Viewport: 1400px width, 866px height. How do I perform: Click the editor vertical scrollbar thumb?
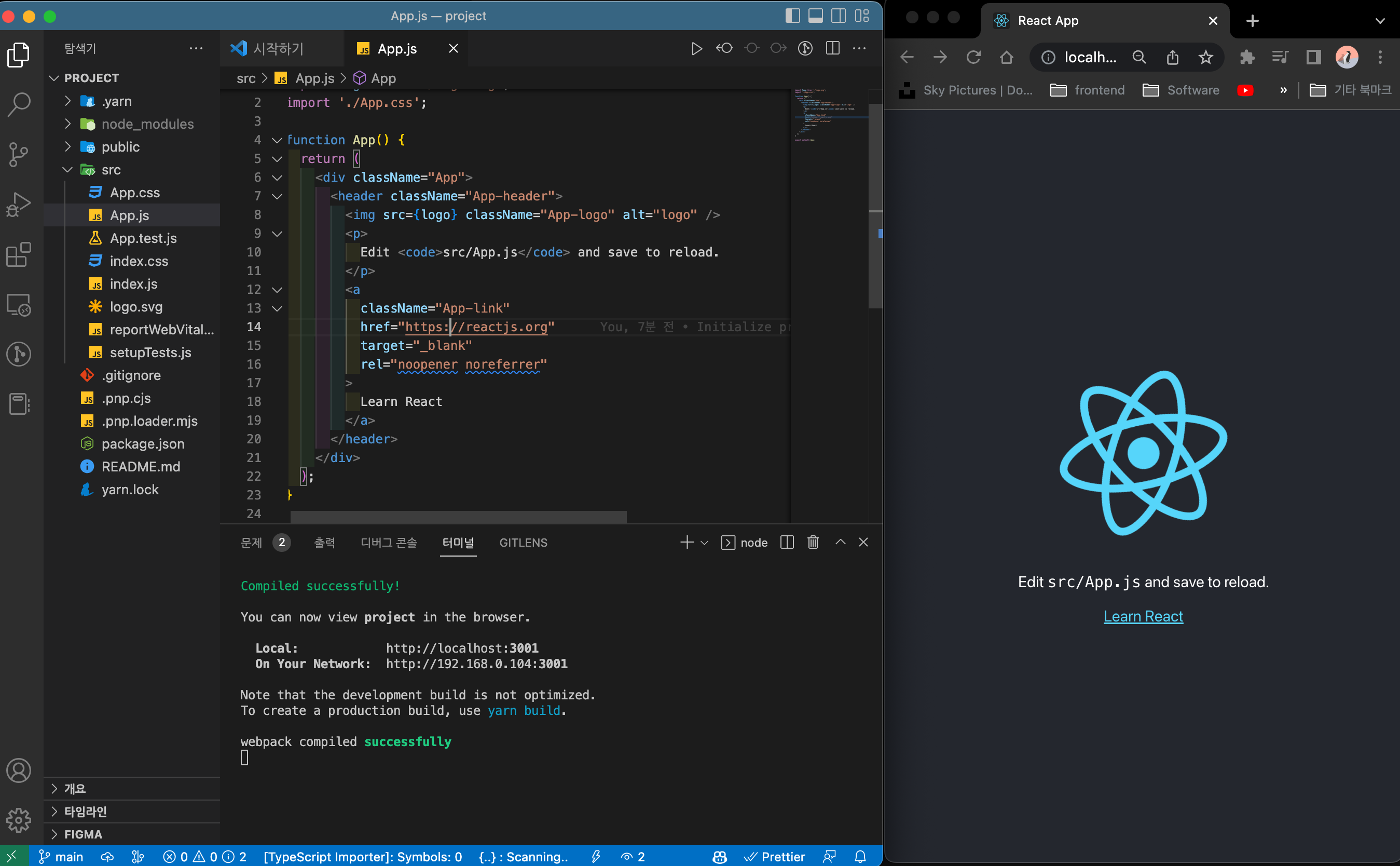875,206
